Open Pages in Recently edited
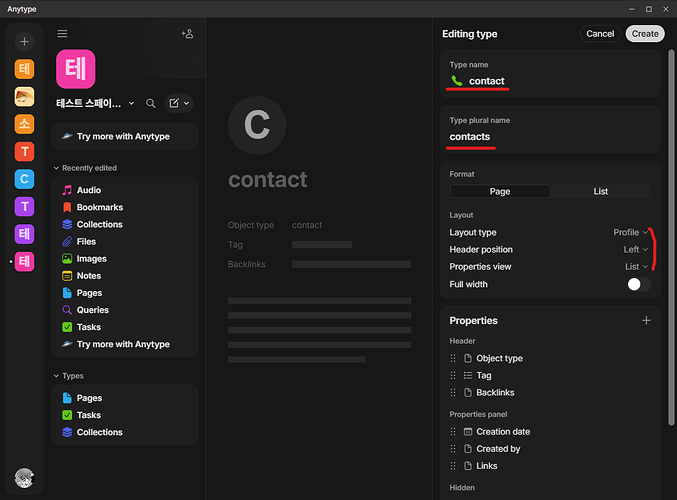677x500 pixels. (x=125, y=293)
